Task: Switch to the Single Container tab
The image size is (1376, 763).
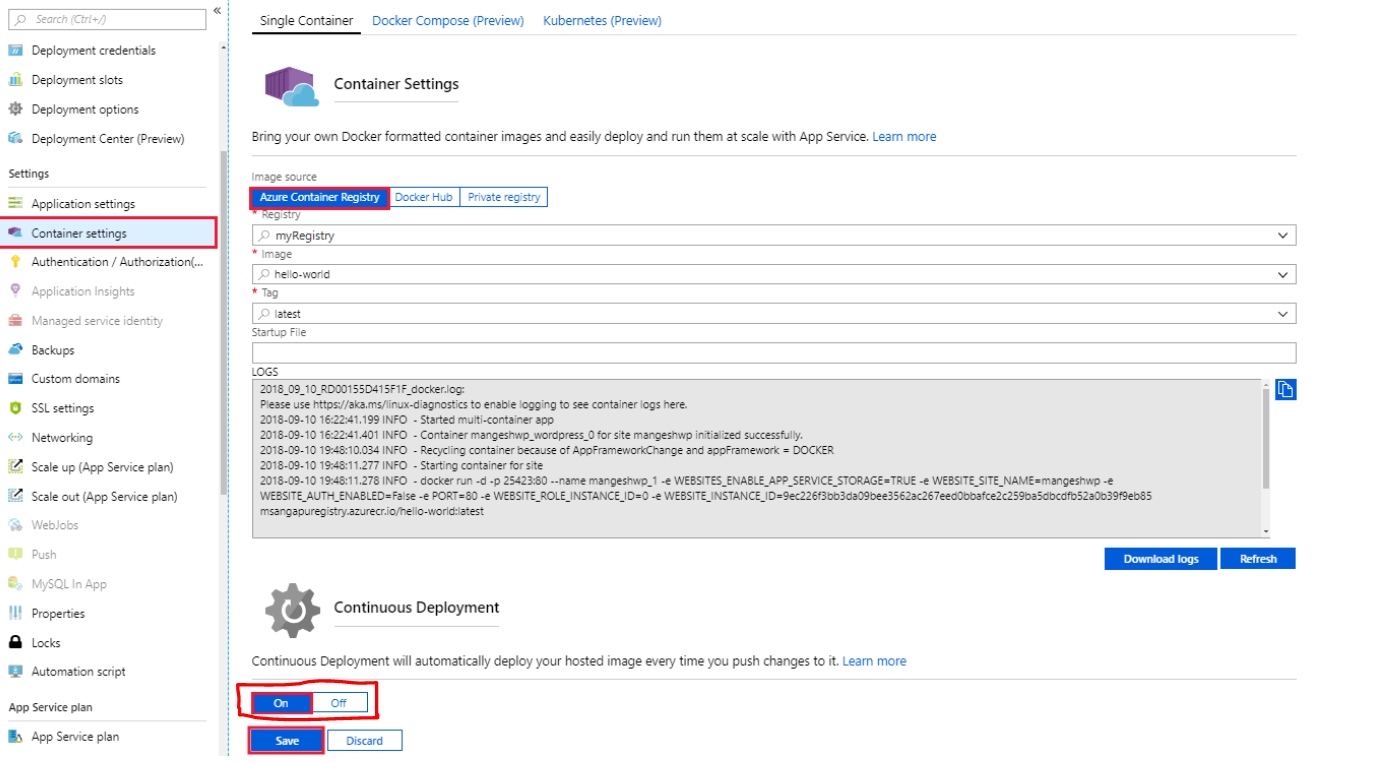Action: click(306, 21)
